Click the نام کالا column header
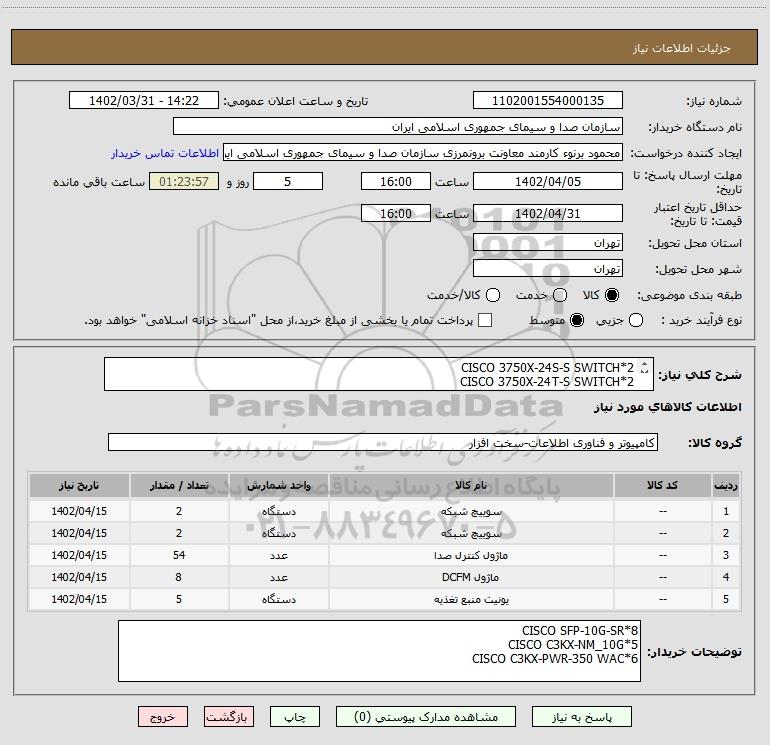Screen dimensions: 770x745 (471, 486)
